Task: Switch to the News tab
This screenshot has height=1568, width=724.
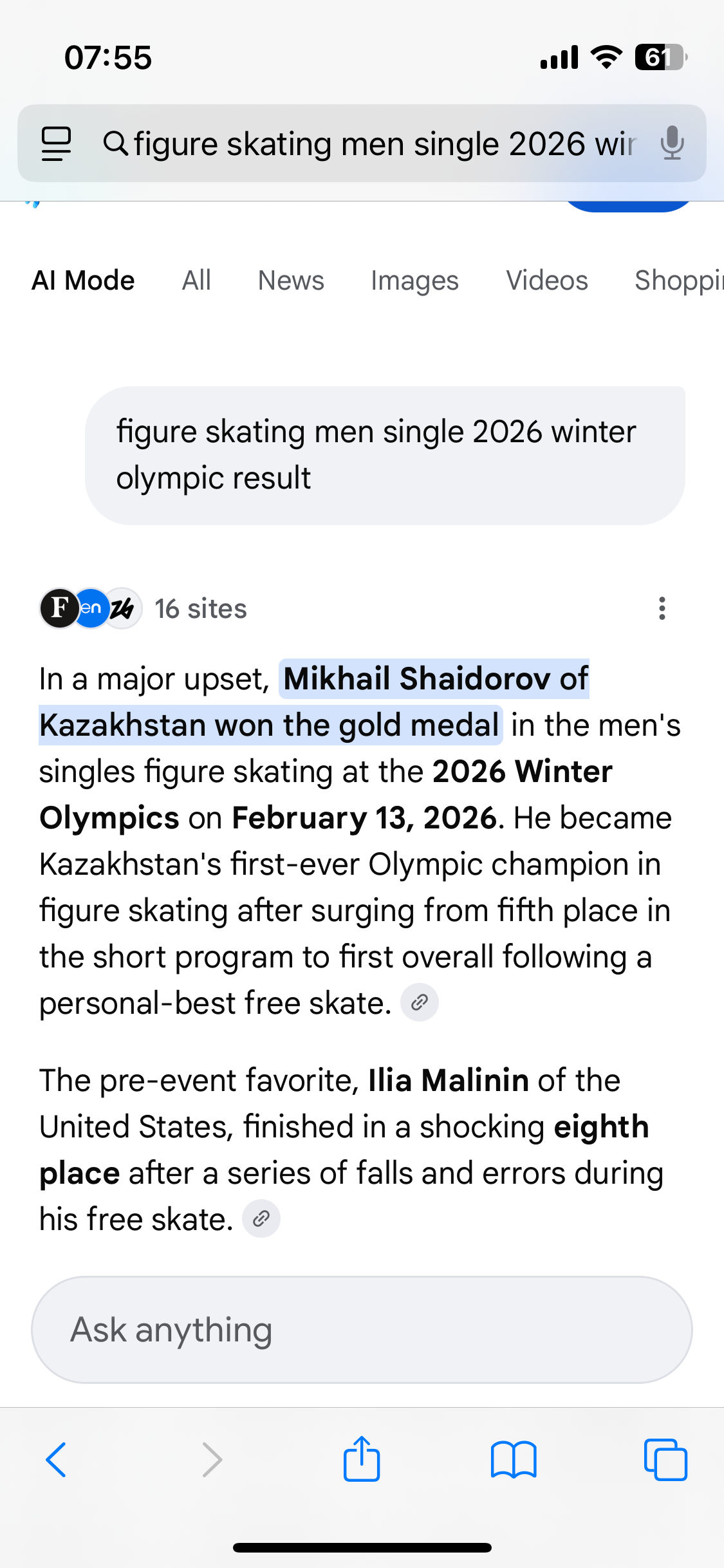Action: pyautogui.click(x=291, y=281)
